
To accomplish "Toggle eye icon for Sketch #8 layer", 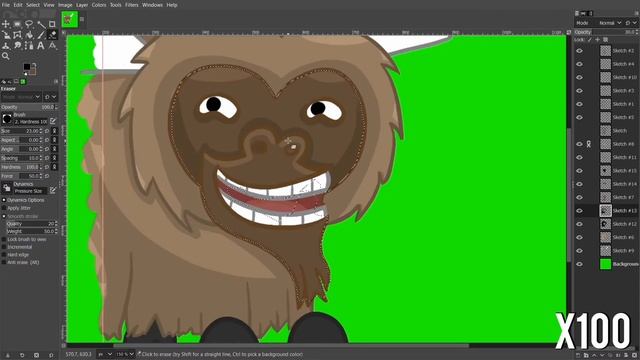I will point(579,144).
